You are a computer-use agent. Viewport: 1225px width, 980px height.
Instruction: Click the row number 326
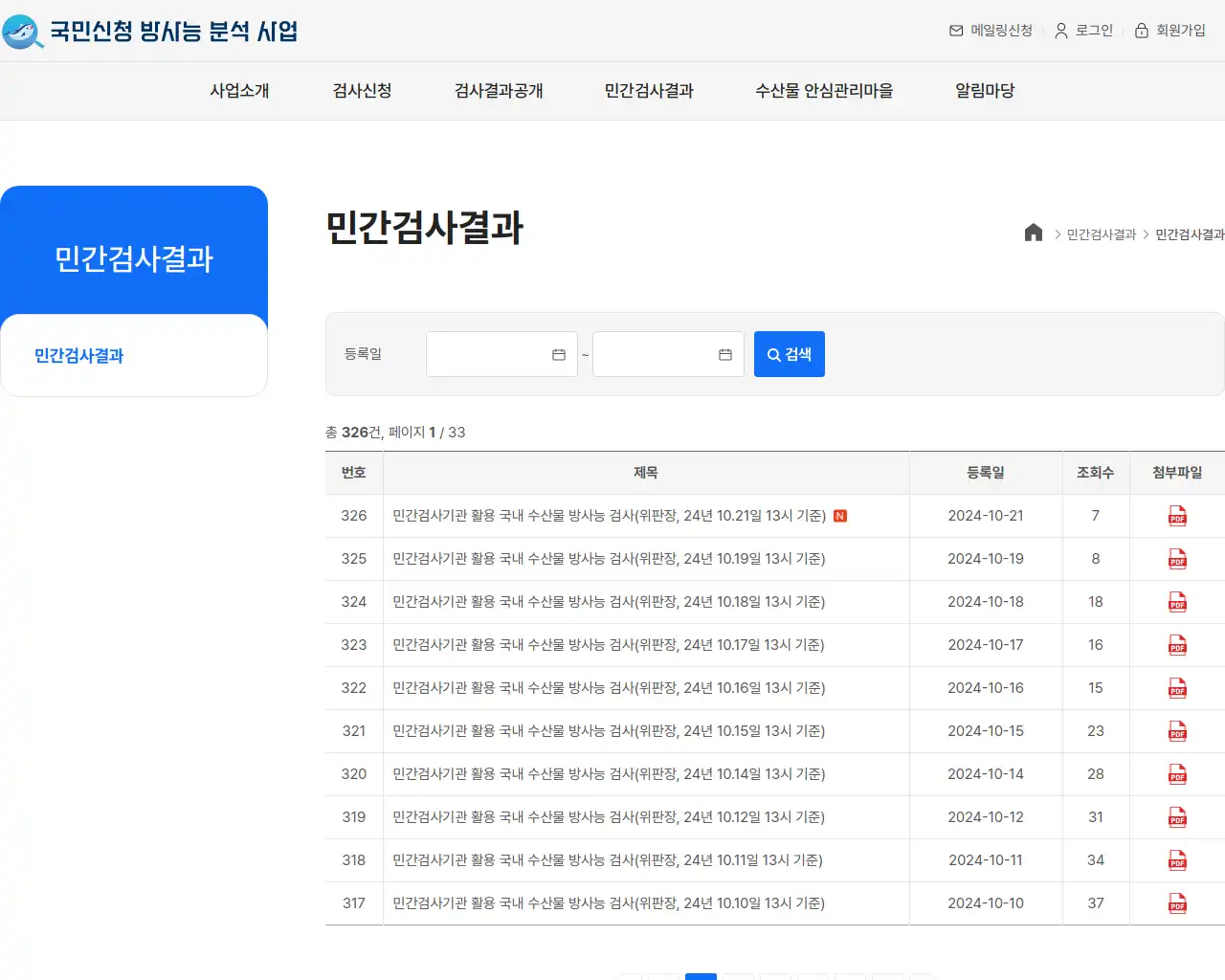(x=354, y=516)
